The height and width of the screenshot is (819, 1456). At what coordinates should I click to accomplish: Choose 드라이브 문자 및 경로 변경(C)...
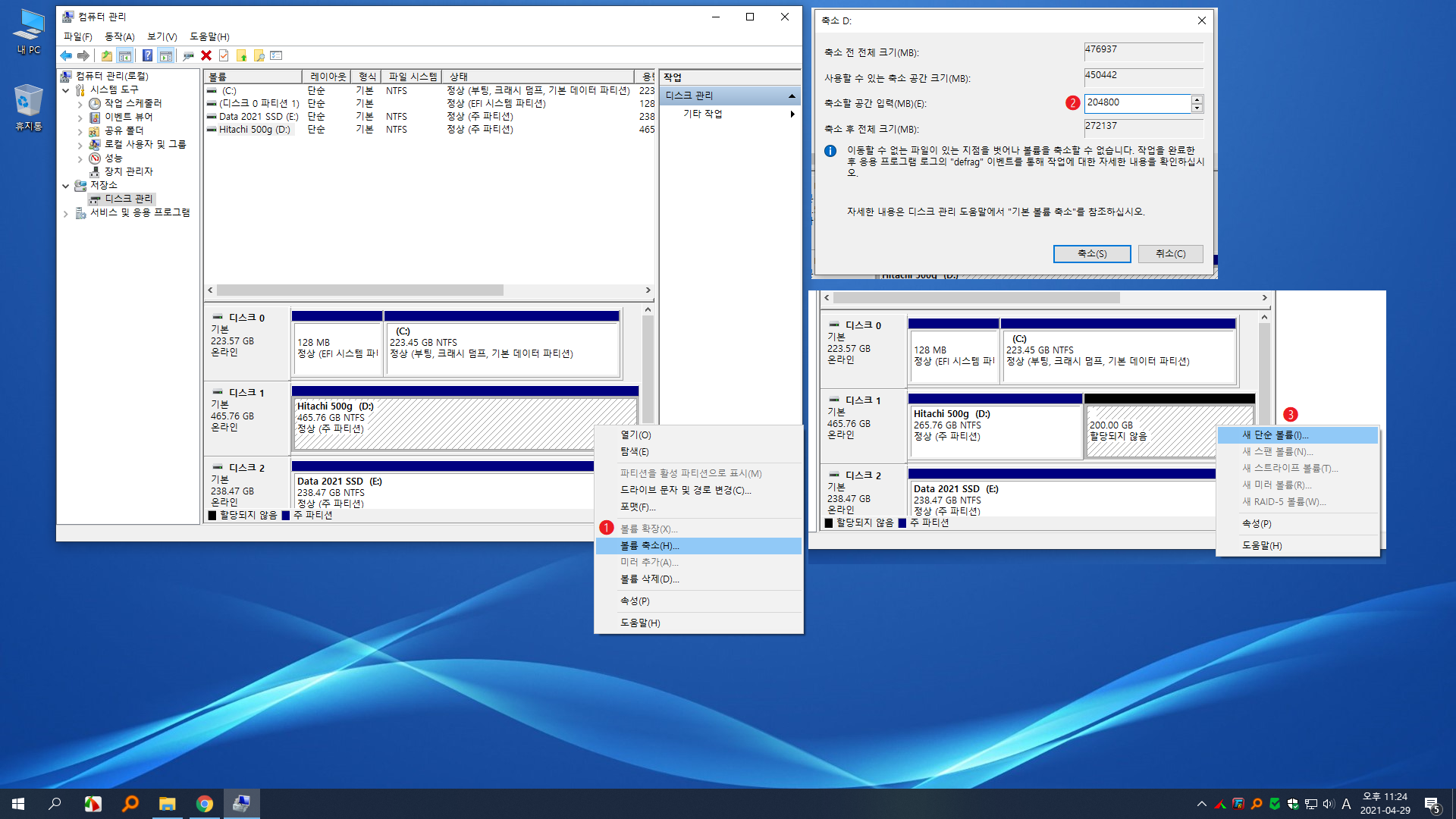698,491
